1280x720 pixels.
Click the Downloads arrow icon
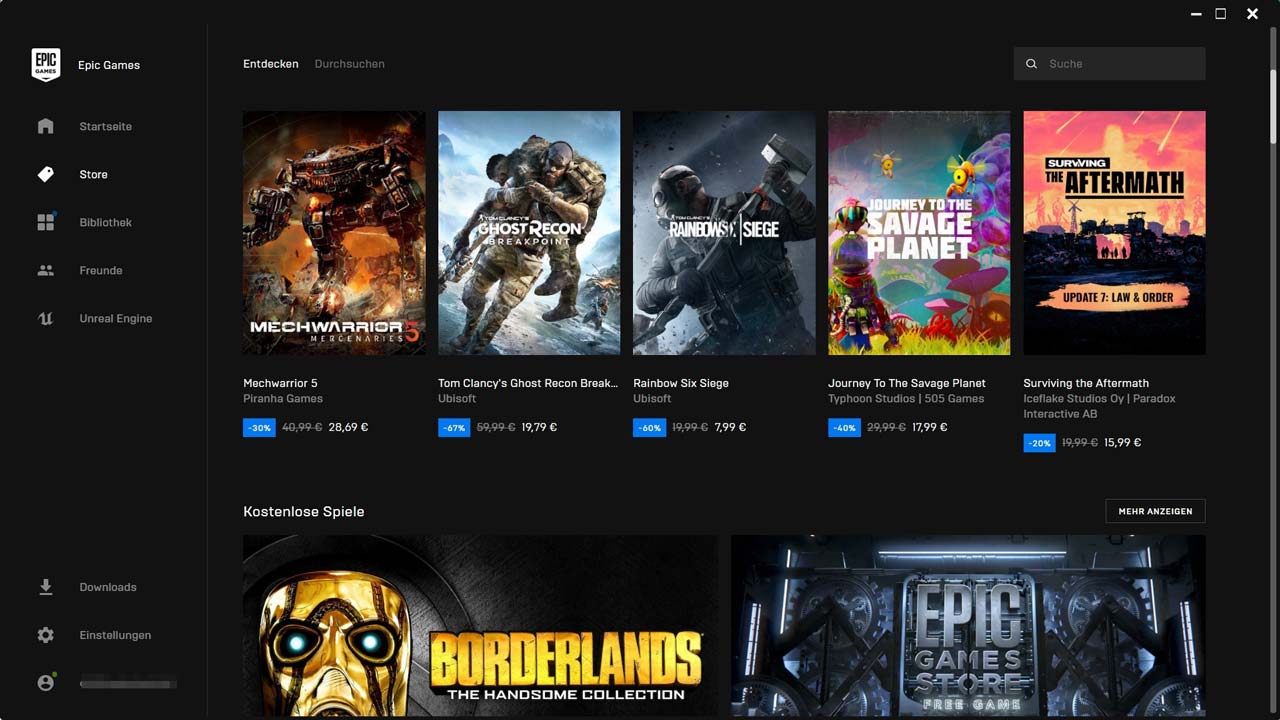point(45,587)
